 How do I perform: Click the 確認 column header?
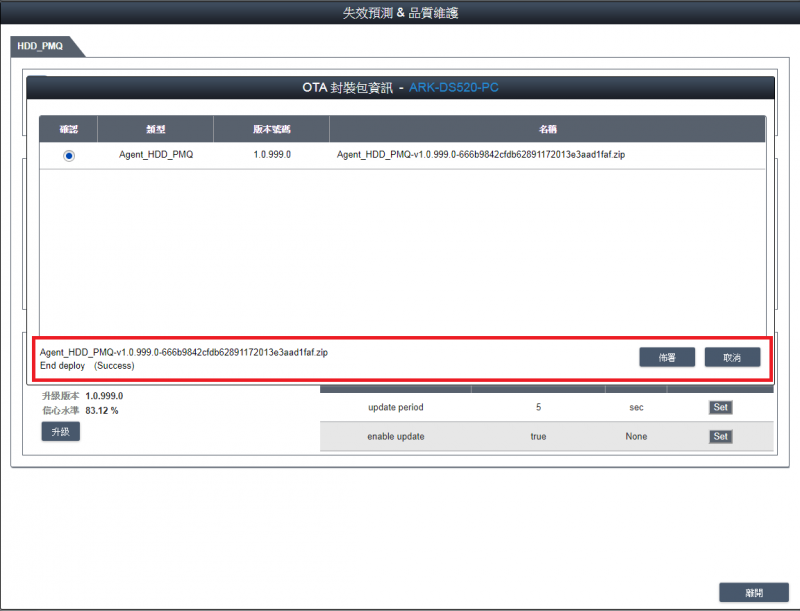click(69, 129)
